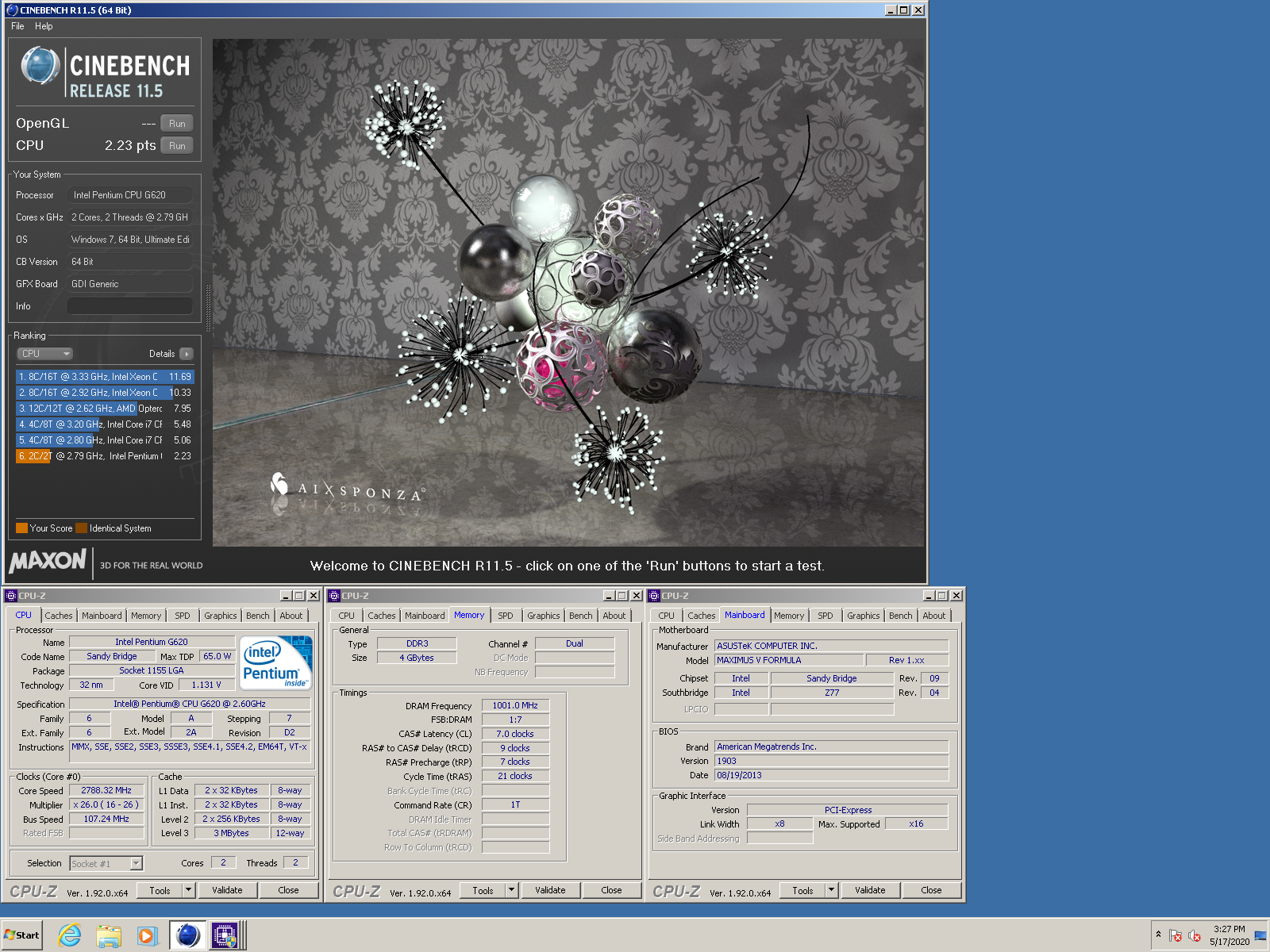Expand Tools dropdown arrow in Mainboard window

[x=832, y=890]
